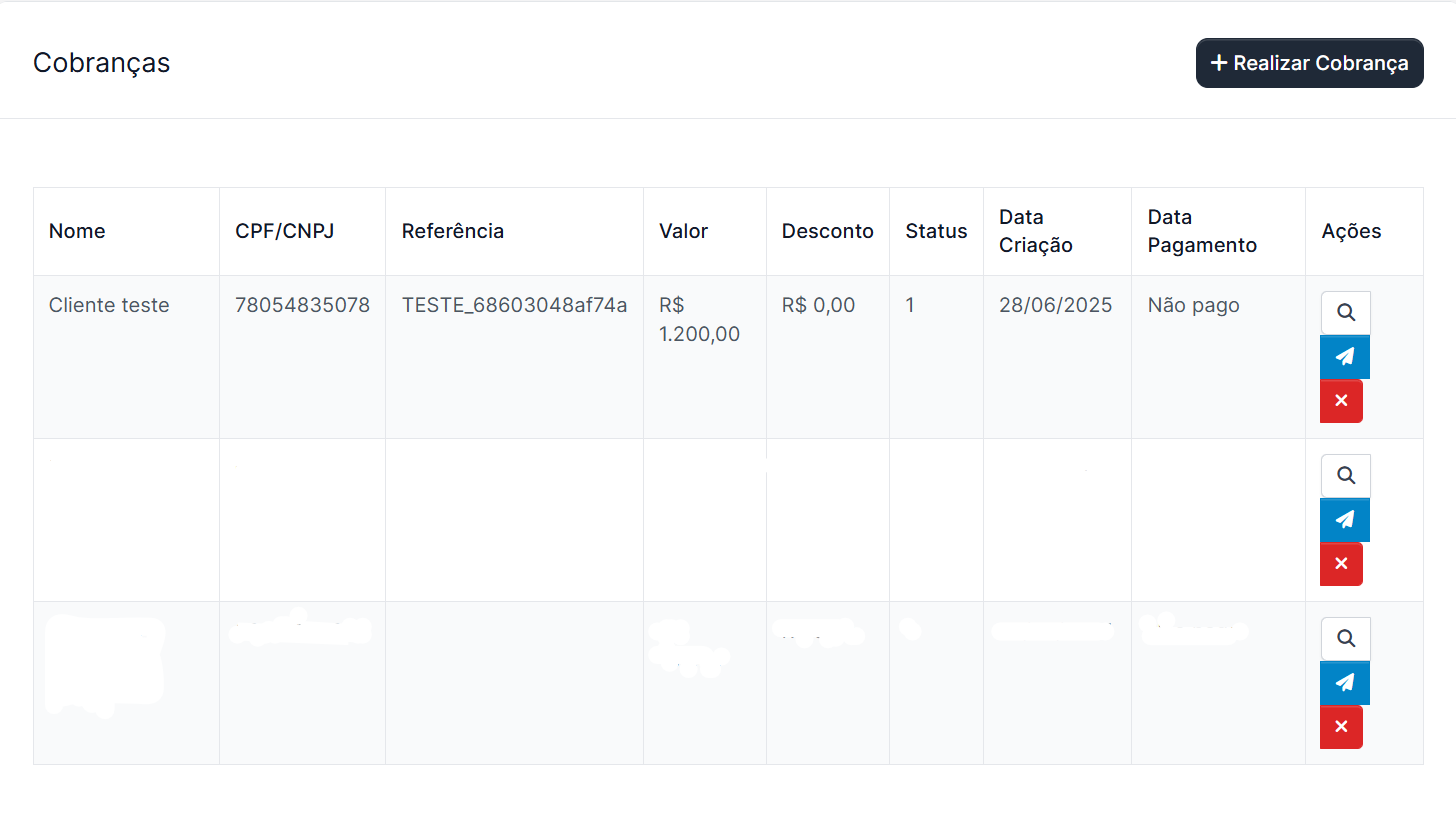This screenshot has height=823, width=1456.
Task: Click the Referência column header
Action: coord(452,231)
